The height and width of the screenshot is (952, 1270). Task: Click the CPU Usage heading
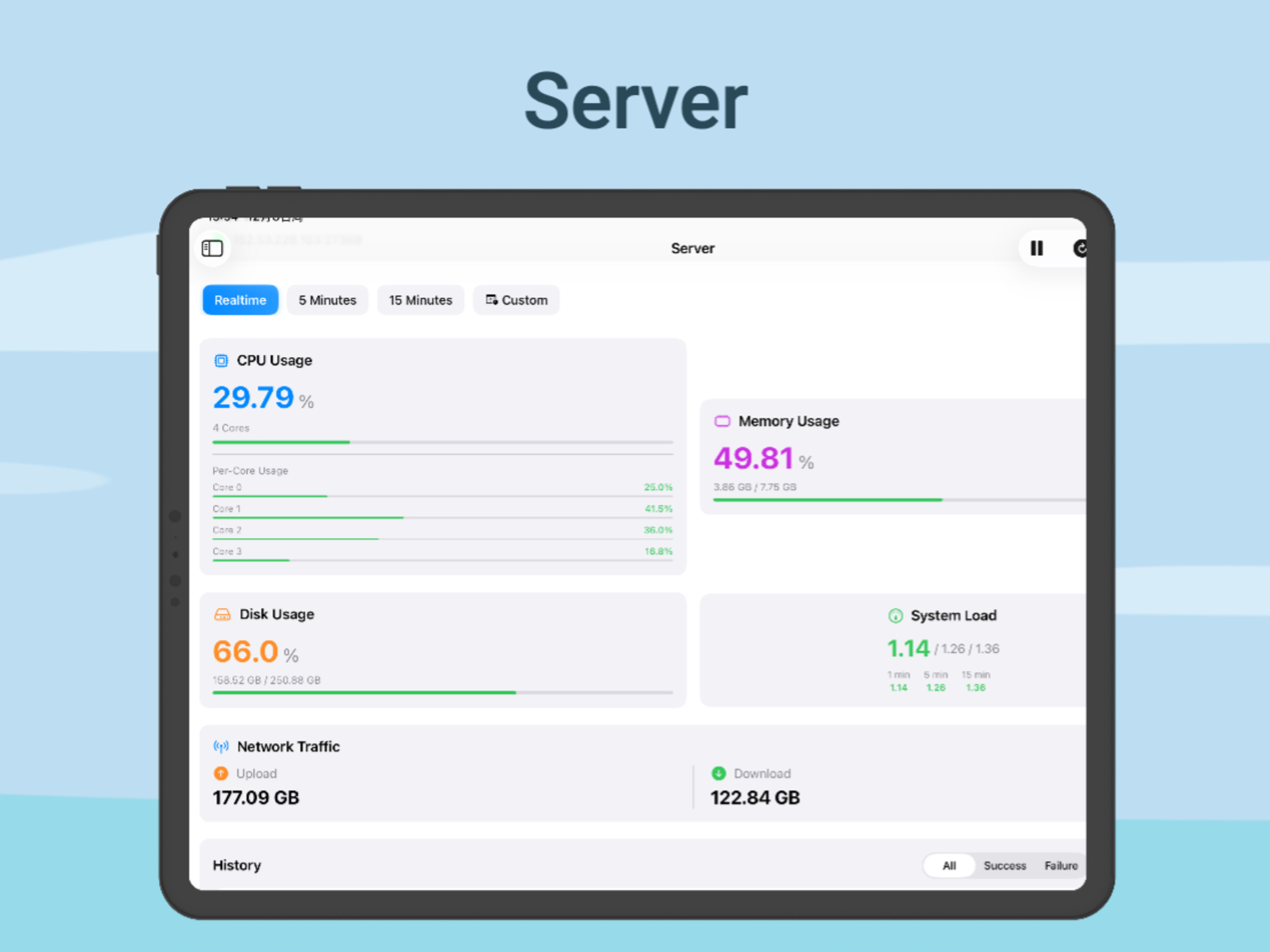coord(274,361)
